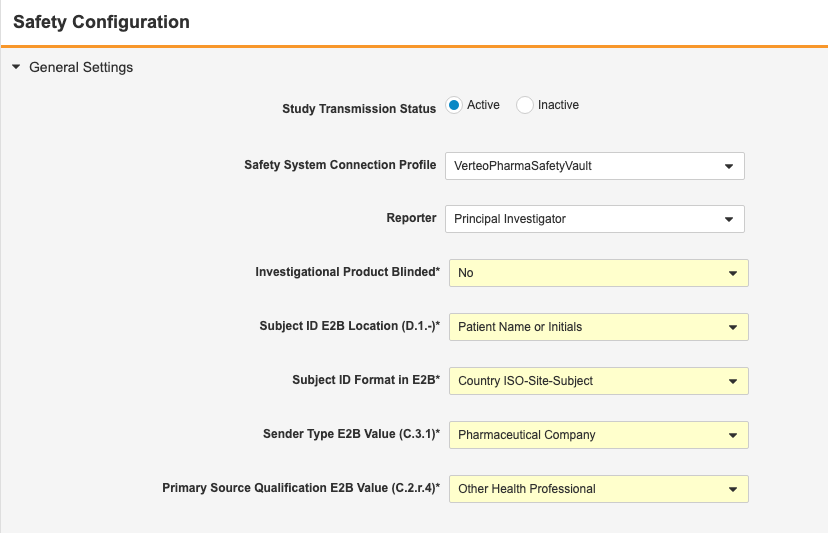Click the Safety Configuration page heading
Viewport: 828px width, 533px height.
(x=101, y=22)
